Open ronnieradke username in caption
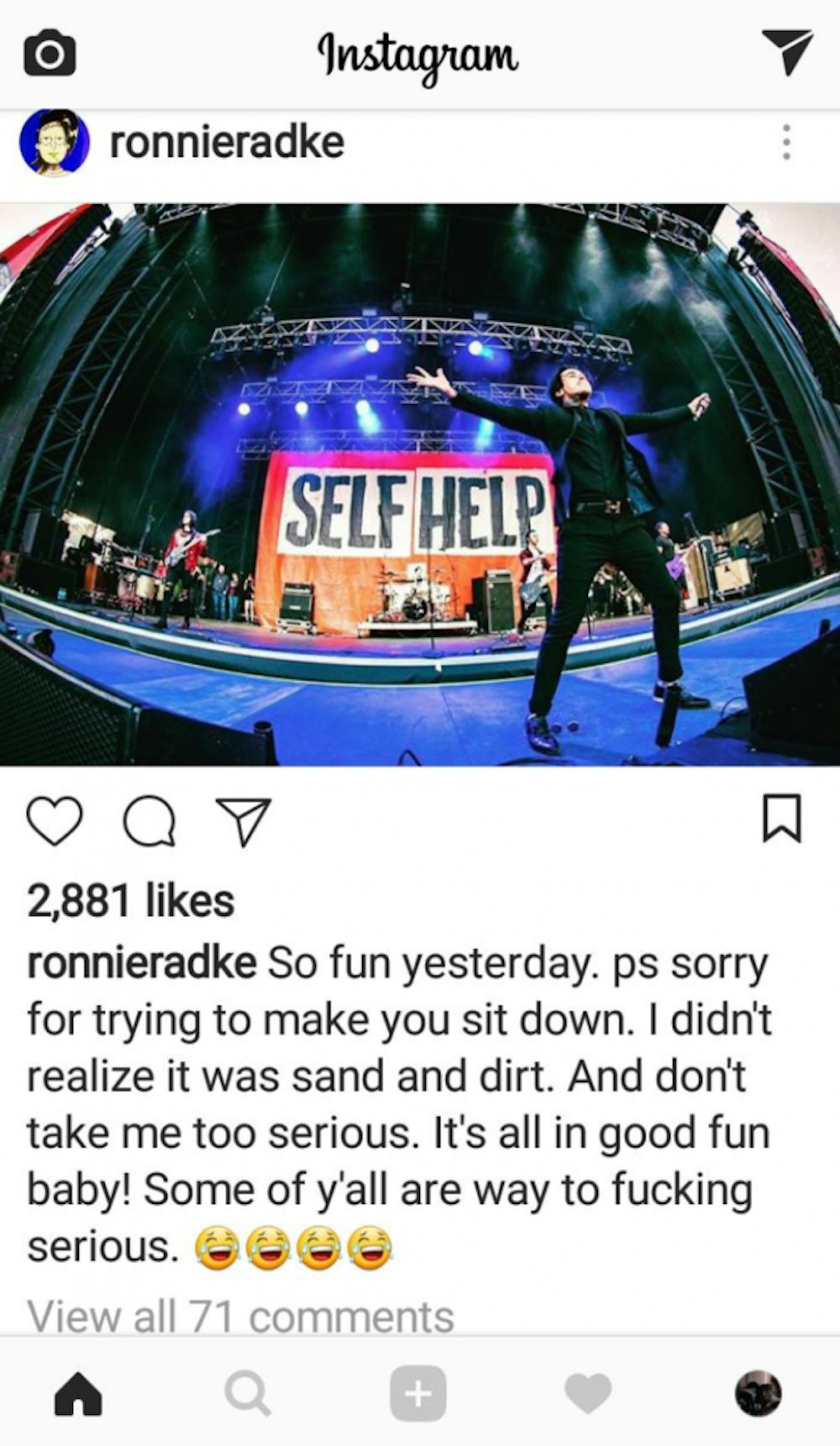Viewport: 840px width, 1446px height. point(141,962)
